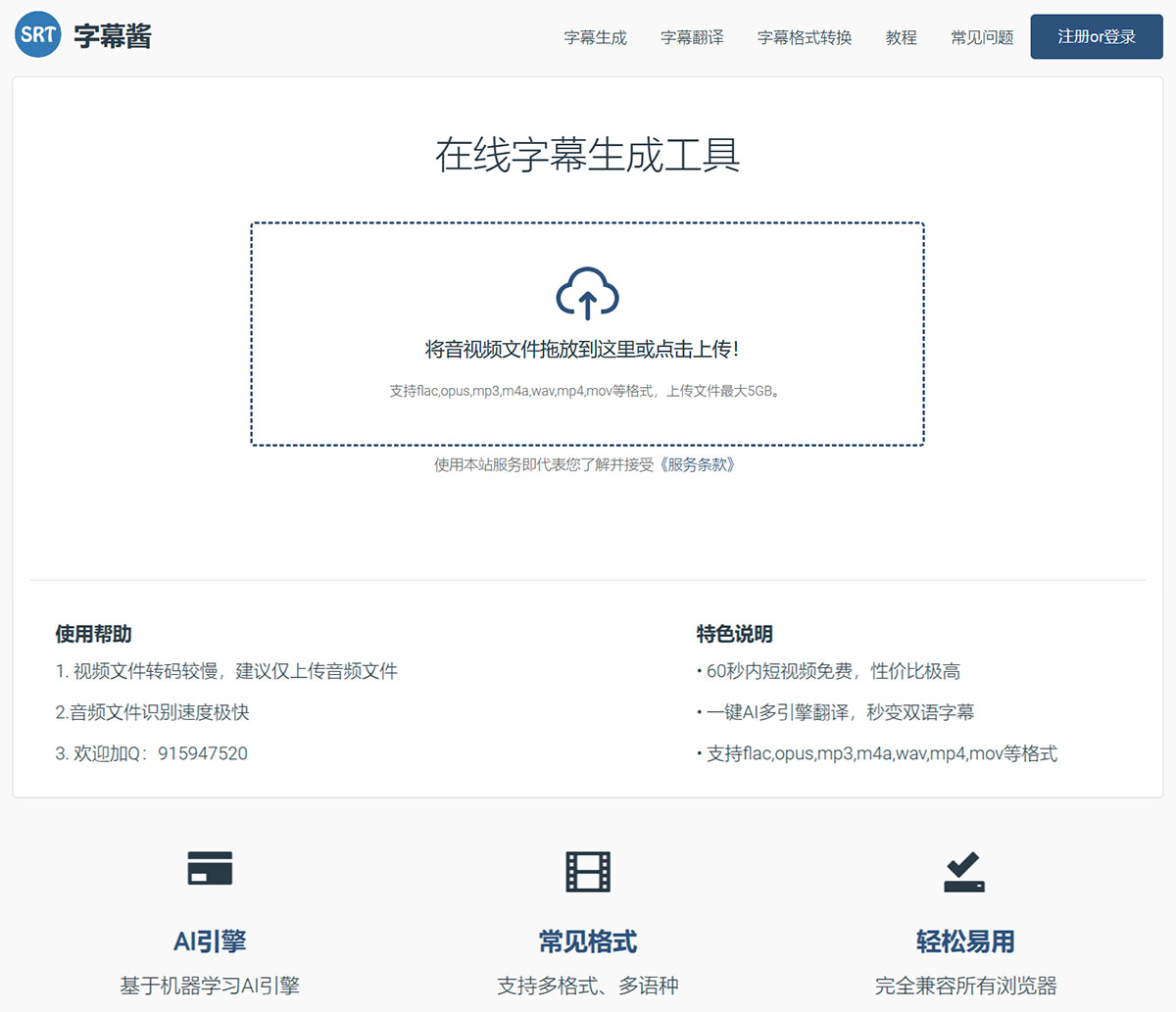1176x1012 pixels.
Task: Click the 轻松易用 checkmark icon
Action: 965,868
